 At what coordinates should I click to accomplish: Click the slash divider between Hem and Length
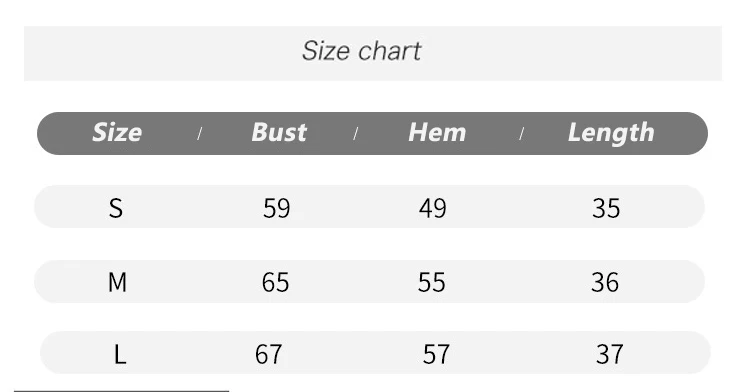click(x=521, y=134)
